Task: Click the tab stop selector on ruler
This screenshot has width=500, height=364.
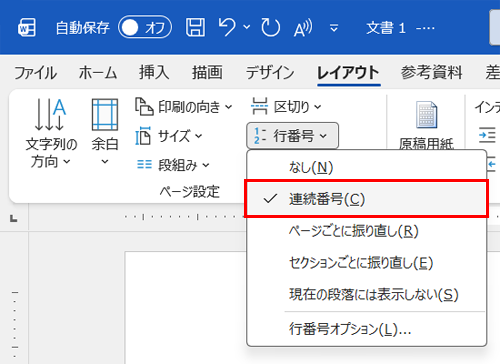Action: 14,219
